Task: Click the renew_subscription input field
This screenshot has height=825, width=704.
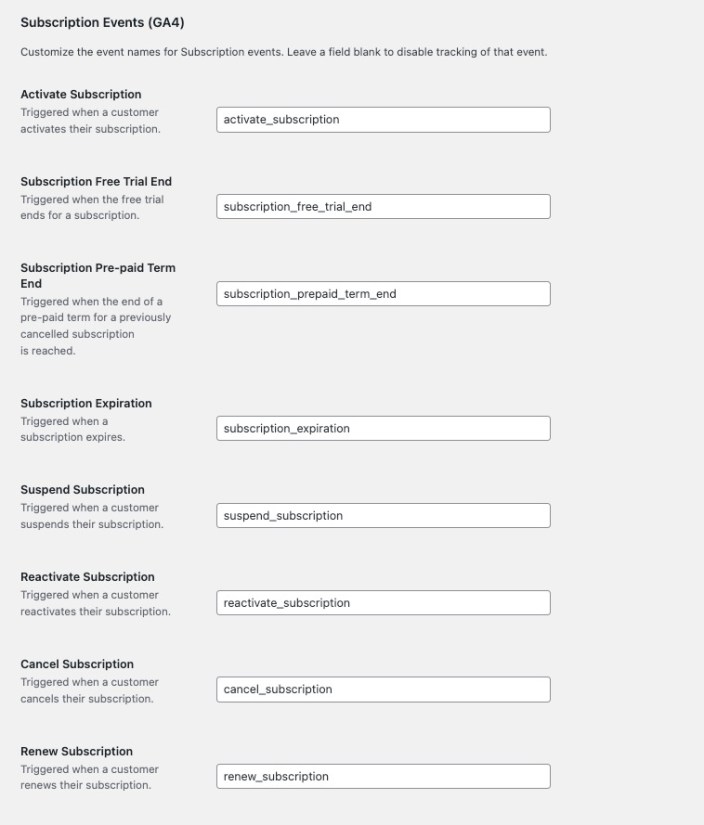Action: (x=383, y=776)
